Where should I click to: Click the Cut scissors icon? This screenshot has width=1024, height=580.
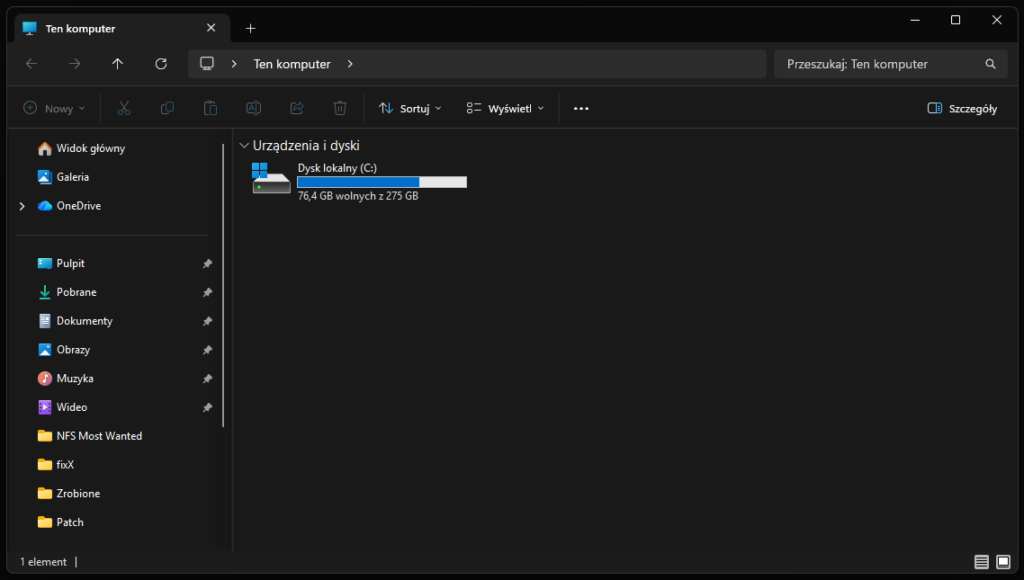[124, 108]
